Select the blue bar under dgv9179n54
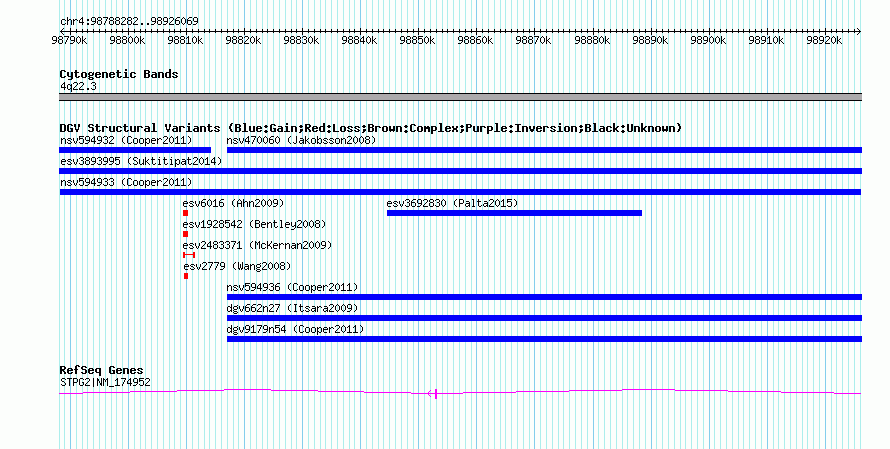890x449 pixels. point(544,339)
